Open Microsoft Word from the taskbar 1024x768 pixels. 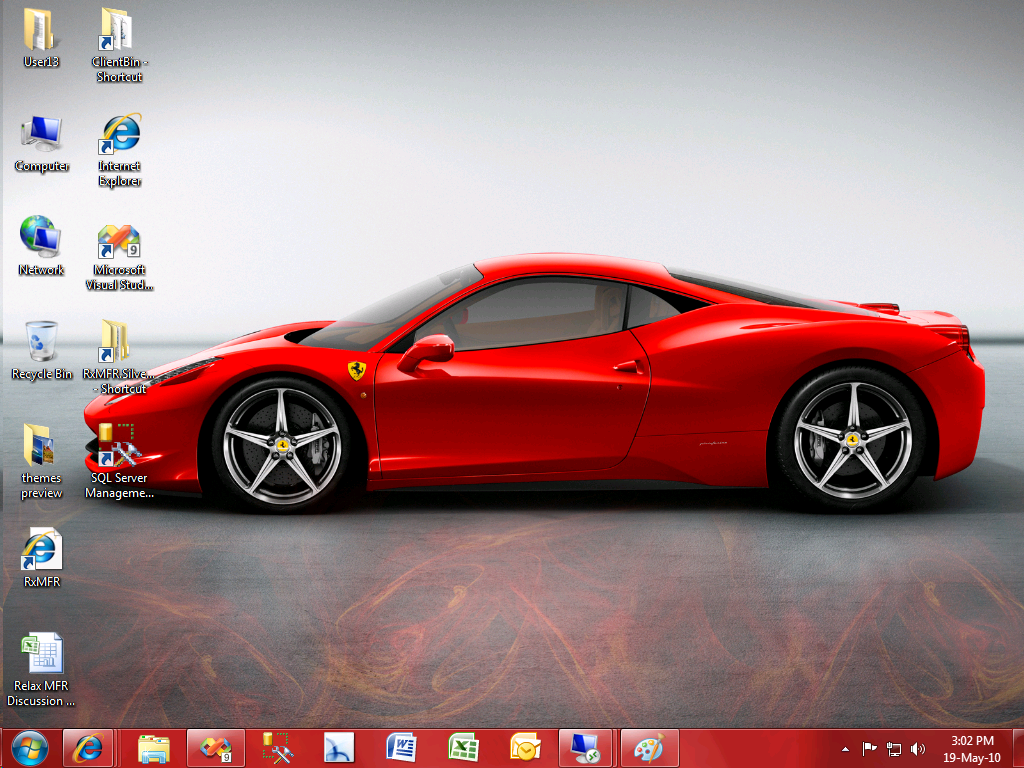[x=400, y=747]
